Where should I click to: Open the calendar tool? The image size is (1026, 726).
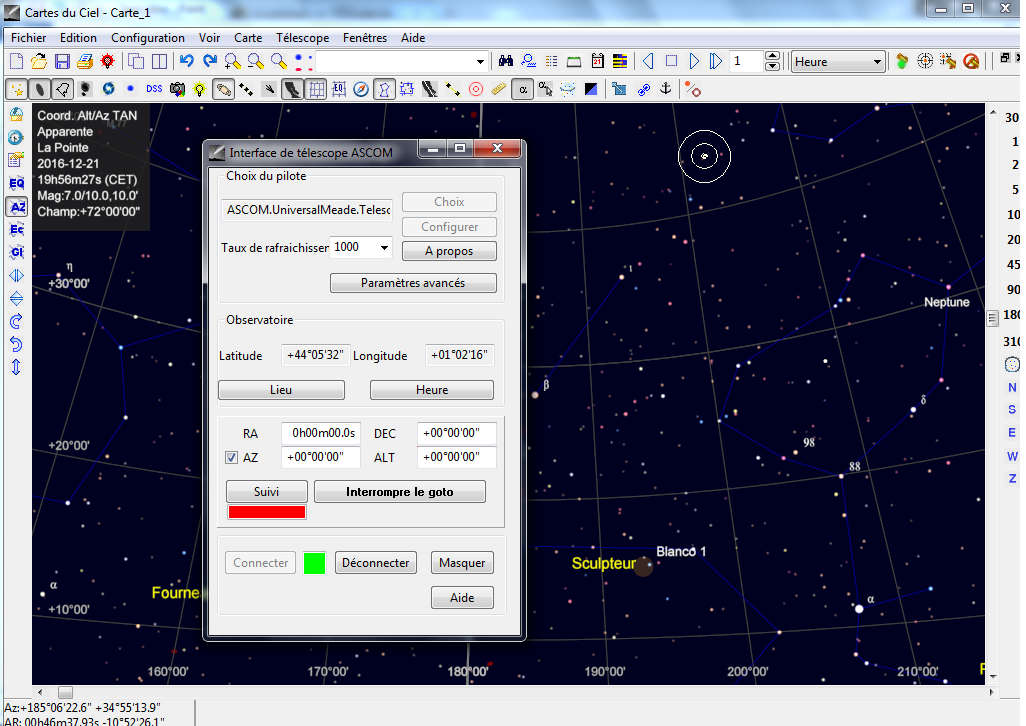coord(597,60)
